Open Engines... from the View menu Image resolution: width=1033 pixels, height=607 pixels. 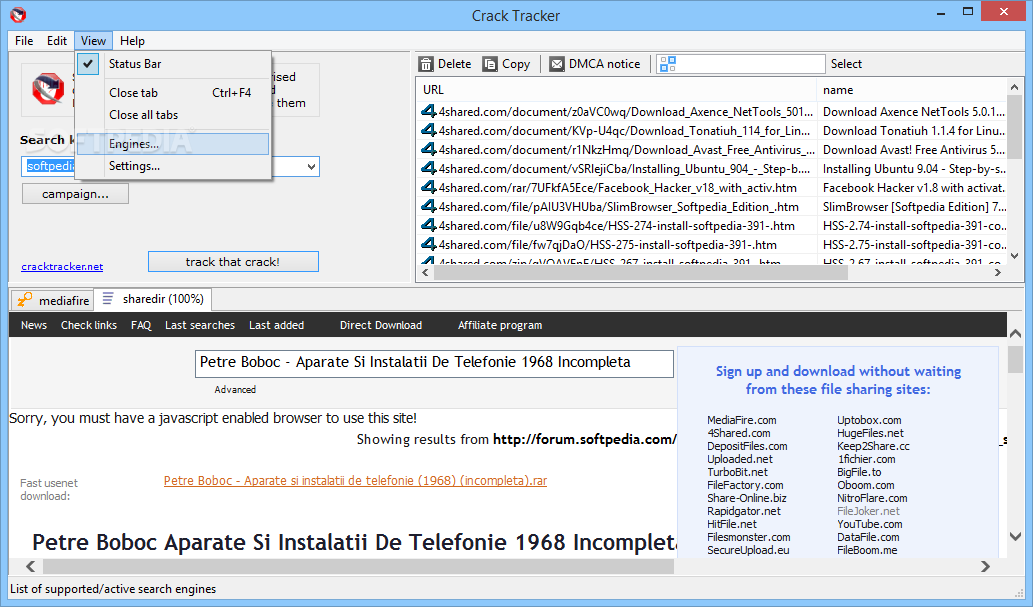click(x=173, y=144)
